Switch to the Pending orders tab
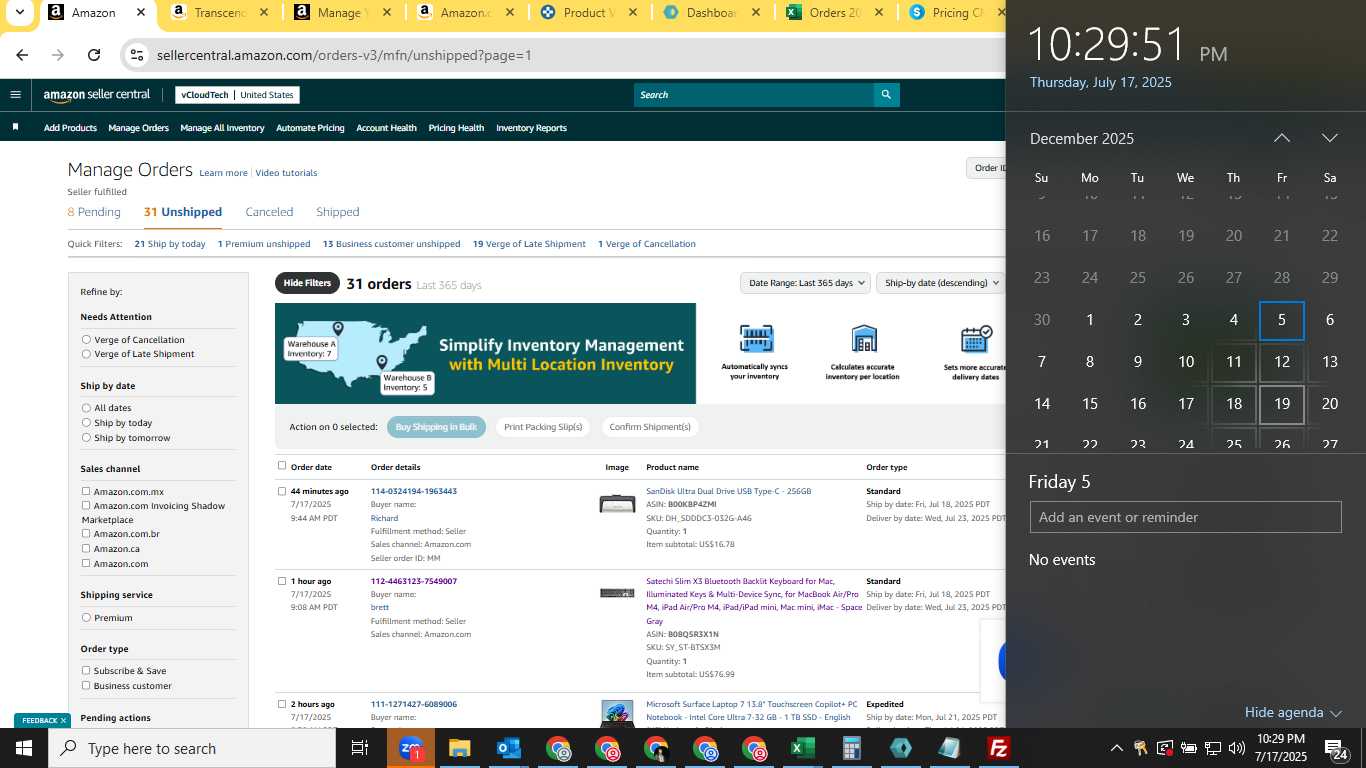Screen dimensions: 1366x768 (94, 212)
